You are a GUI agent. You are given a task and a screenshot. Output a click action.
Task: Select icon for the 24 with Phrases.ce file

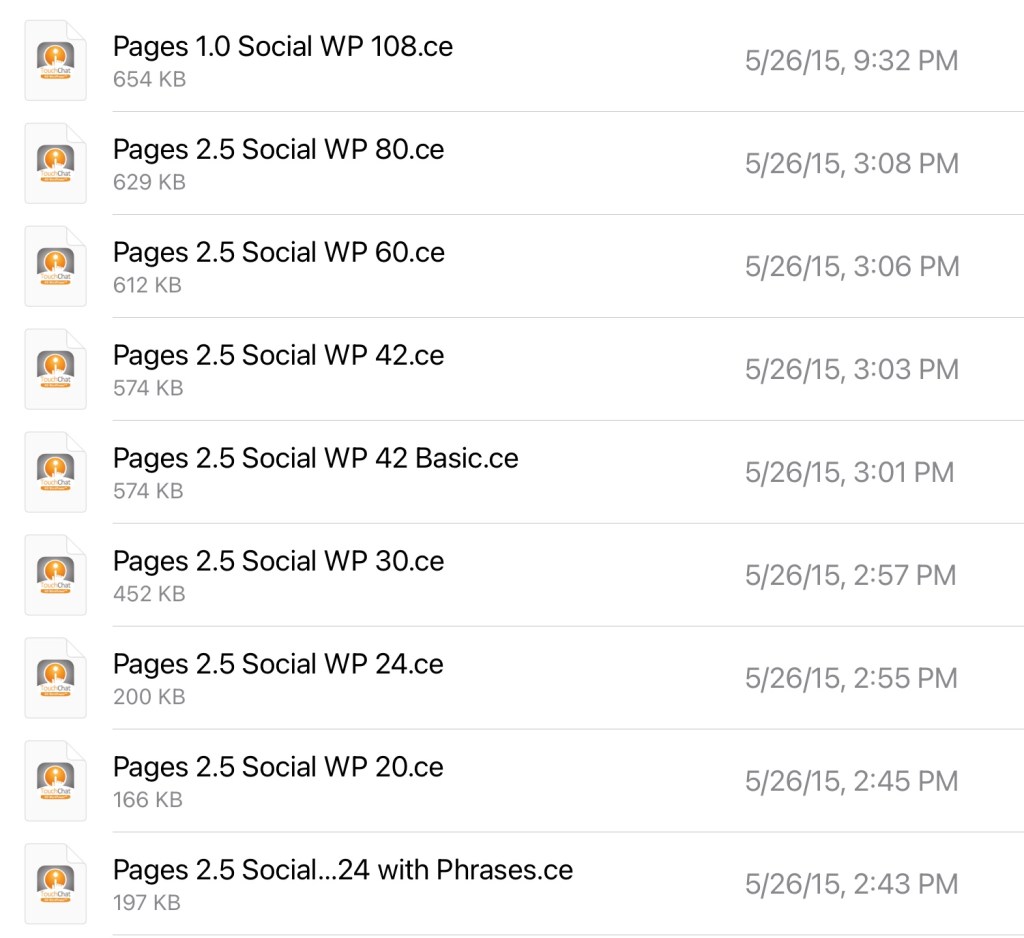[x=55, y=885]
